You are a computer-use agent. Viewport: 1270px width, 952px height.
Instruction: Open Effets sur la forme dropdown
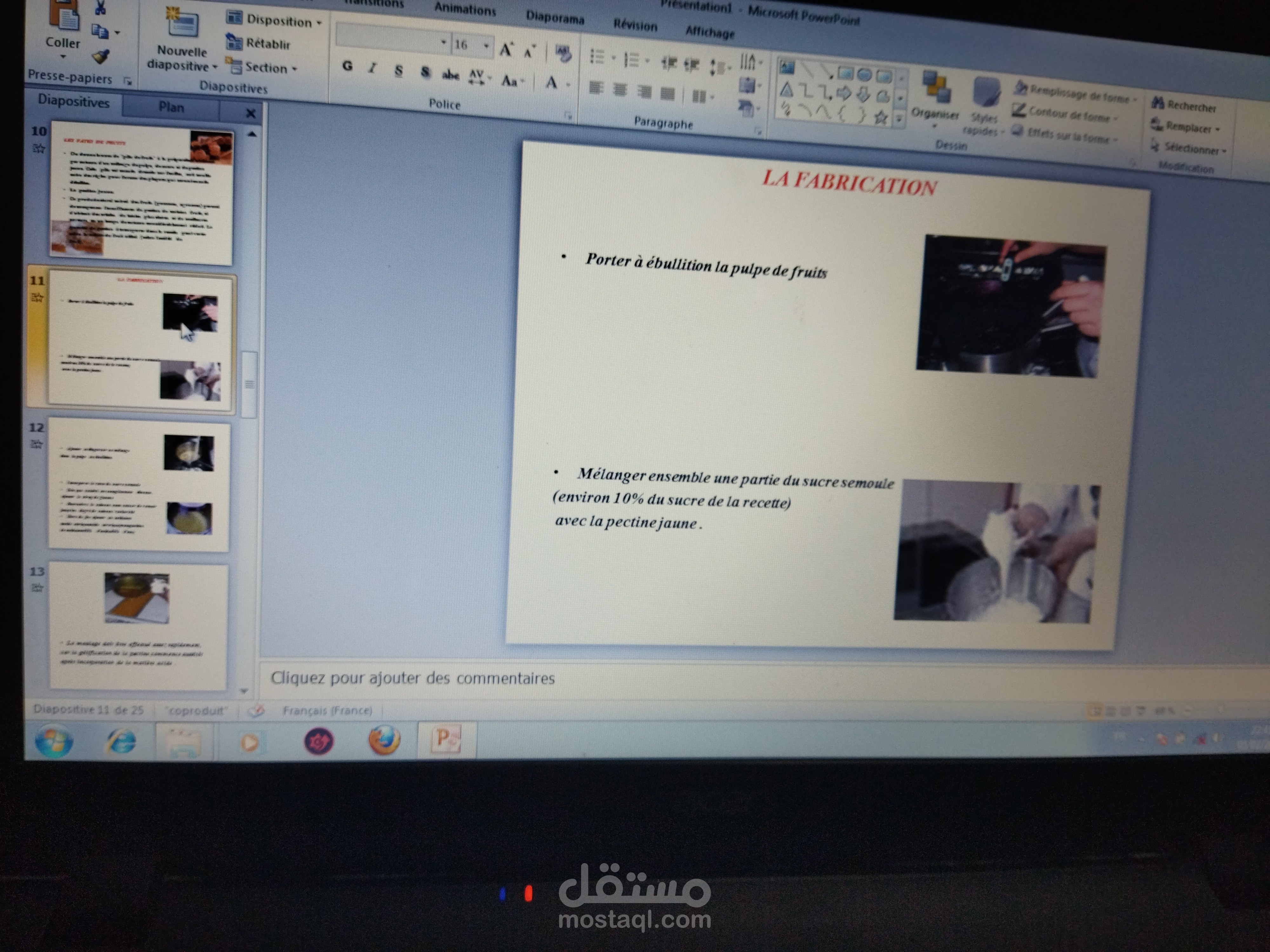click(1065, 135)
